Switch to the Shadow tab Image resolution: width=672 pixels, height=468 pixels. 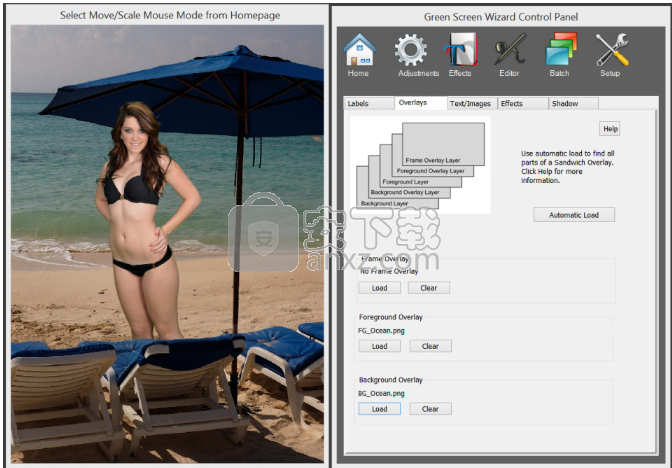(574, 103)
